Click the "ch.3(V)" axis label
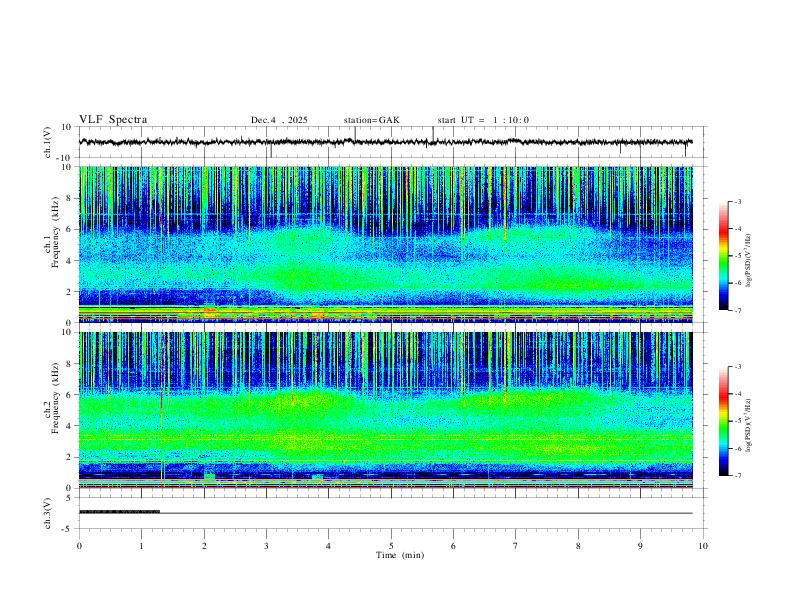The width and height of the screenshot is (792, 612). tap(48, 514)
